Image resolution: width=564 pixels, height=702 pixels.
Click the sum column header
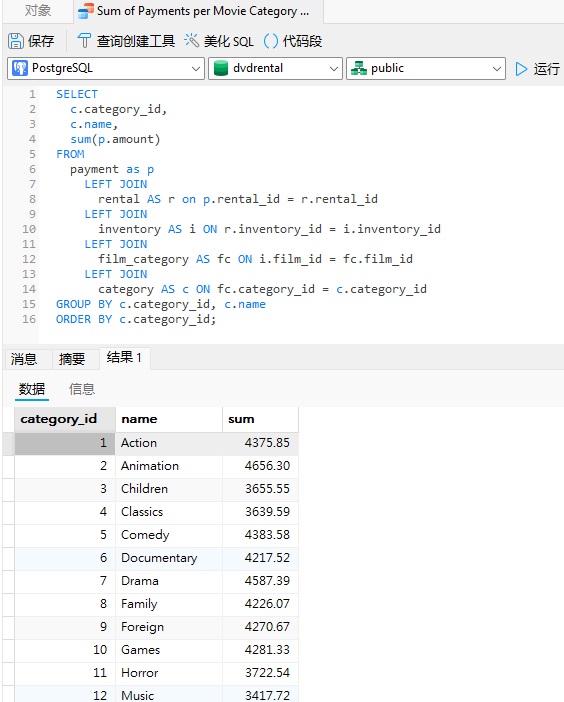[x=260, y=419]
